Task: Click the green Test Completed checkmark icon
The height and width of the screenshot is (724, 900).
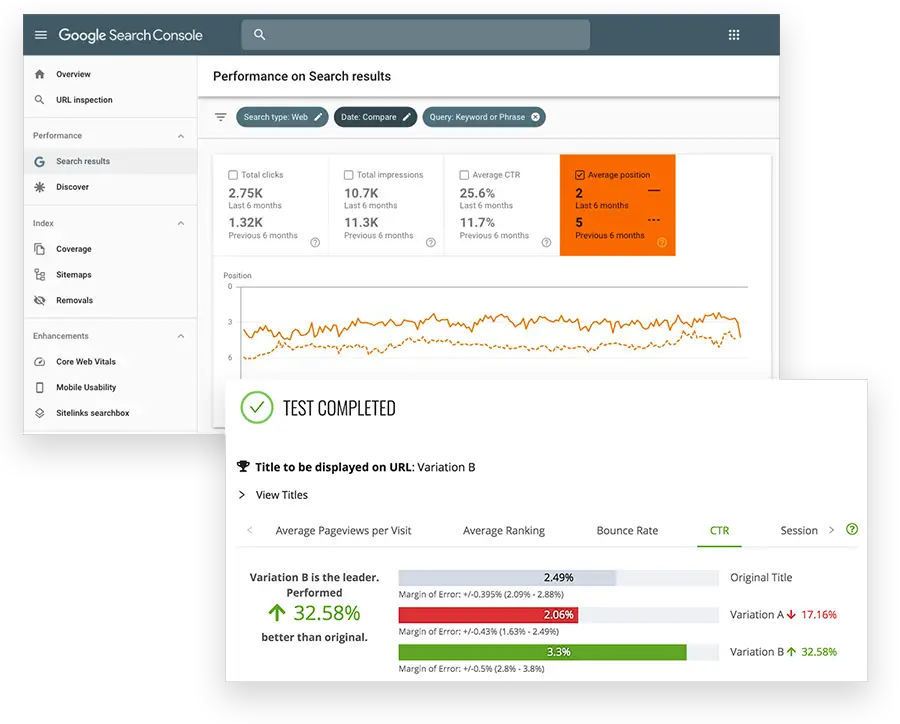Action: [257, 408]
